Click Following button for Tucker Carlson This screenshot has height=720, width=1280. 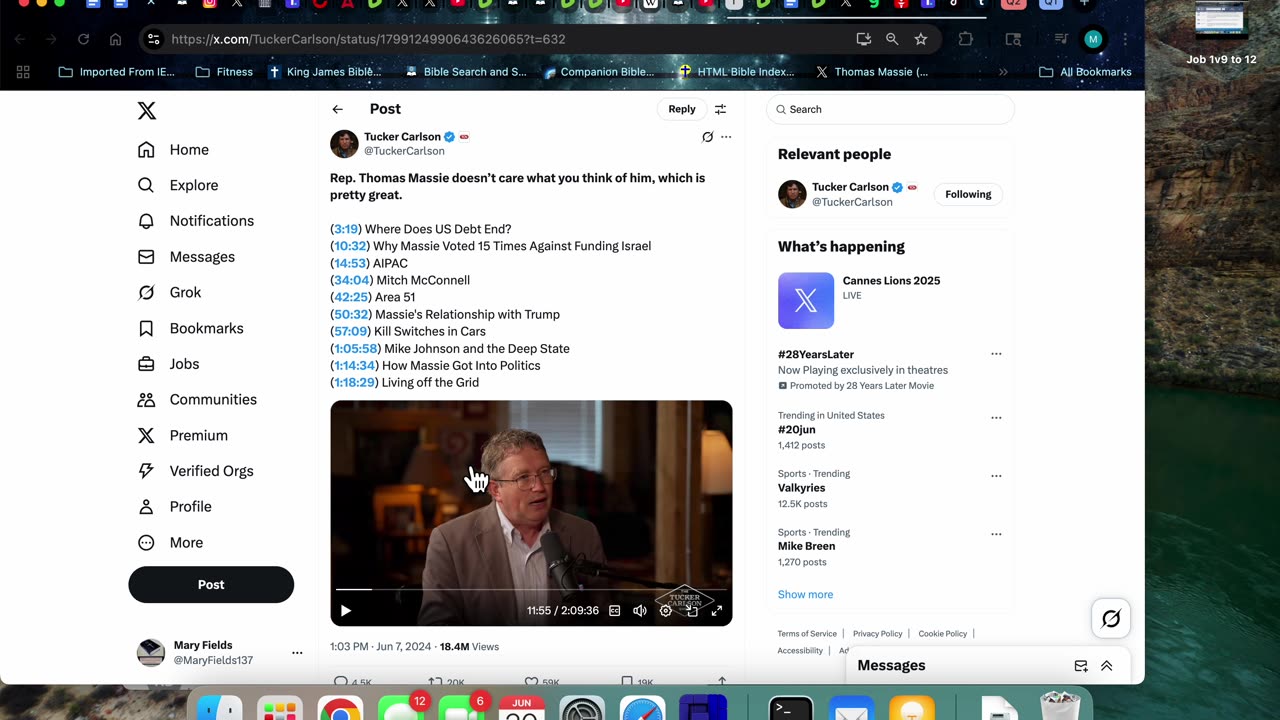pos(968,194)
